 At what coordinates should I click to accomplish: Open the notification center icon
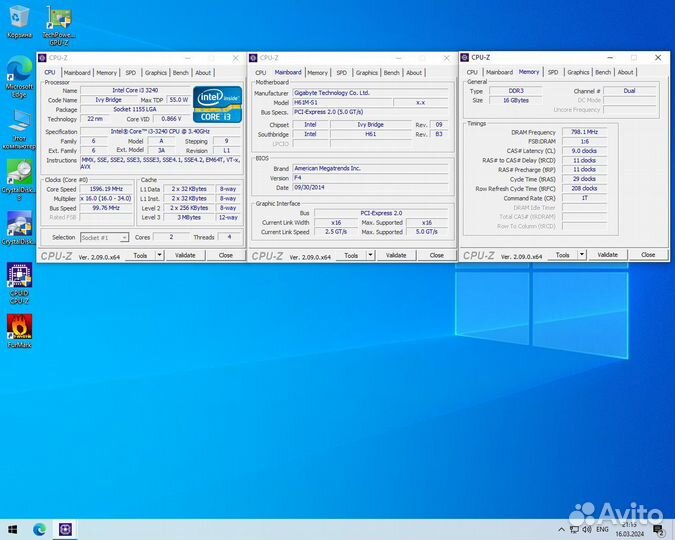(x=659, y=530)
